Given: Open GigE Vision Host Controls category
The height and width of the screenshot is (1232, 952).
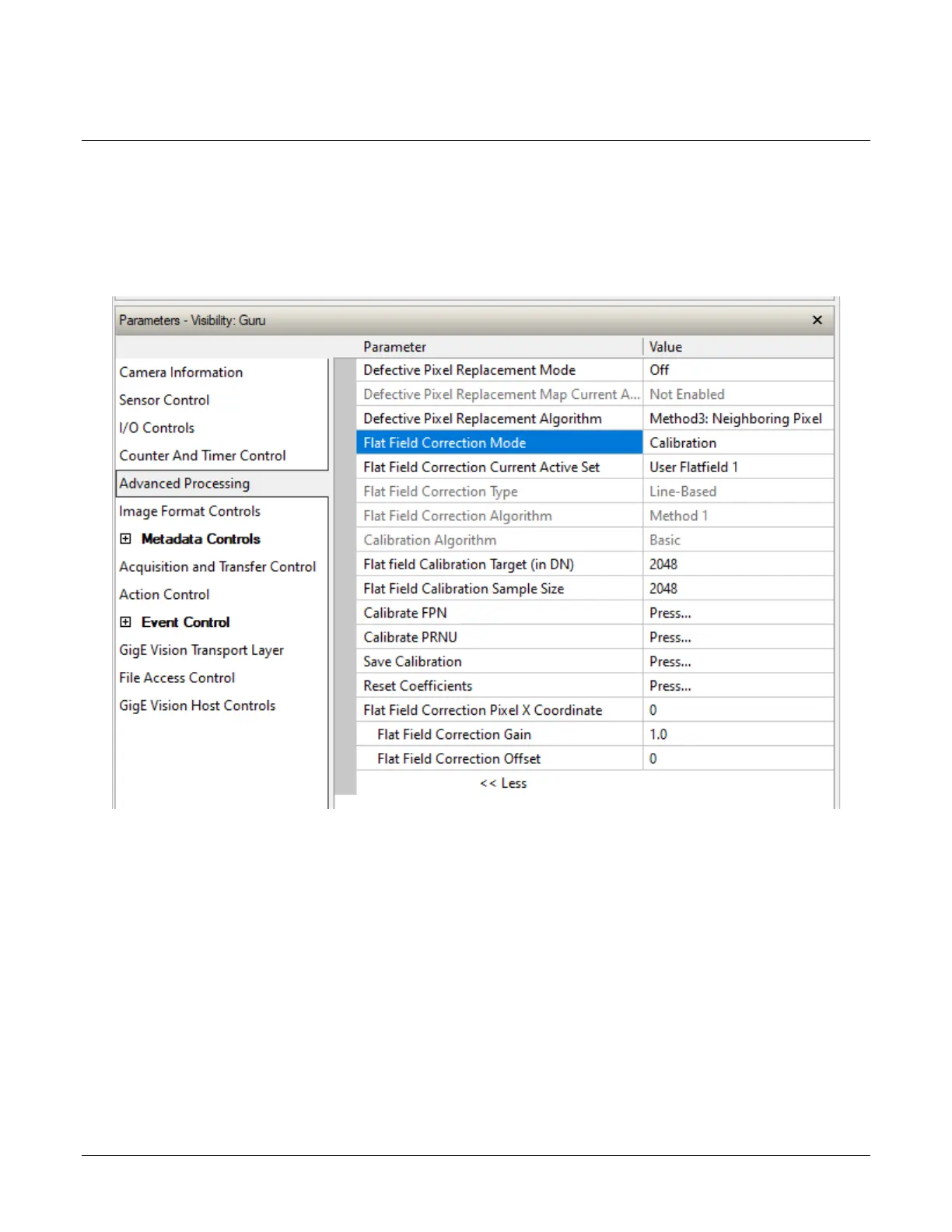Looking at the screenshot, I should (x=197, y=706).
